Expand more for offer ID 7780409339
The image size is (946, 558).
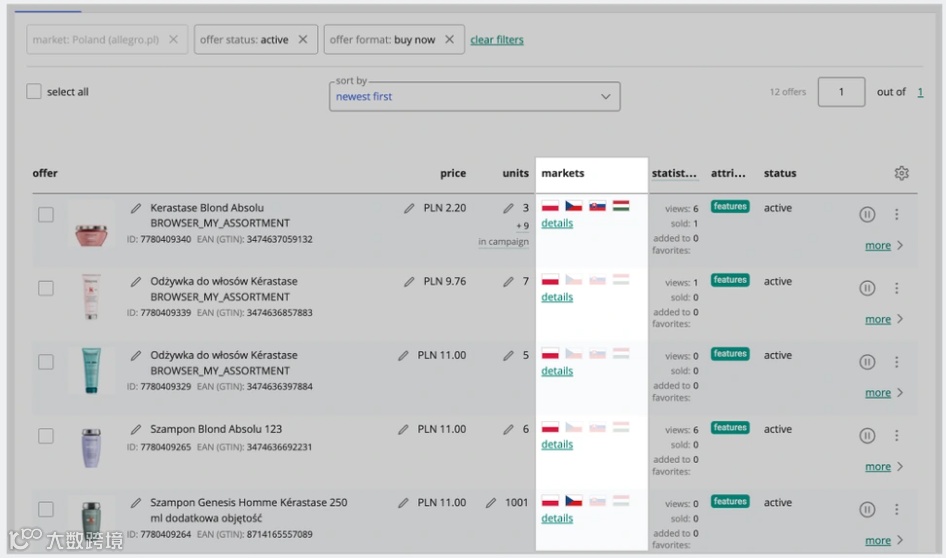click(x=884, y=319)
